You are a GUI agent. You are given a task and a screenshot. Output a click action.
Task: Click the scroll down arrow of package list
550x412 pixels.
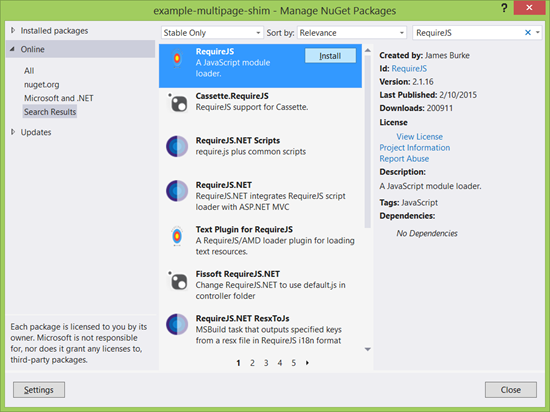pos(368,349)
